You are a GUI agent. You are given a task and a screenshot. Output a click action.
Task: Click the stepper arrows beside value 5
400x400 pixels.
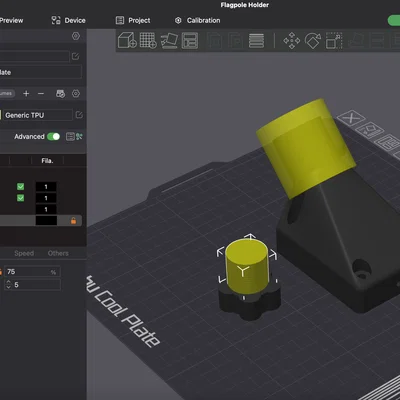(x=9, y=284)
